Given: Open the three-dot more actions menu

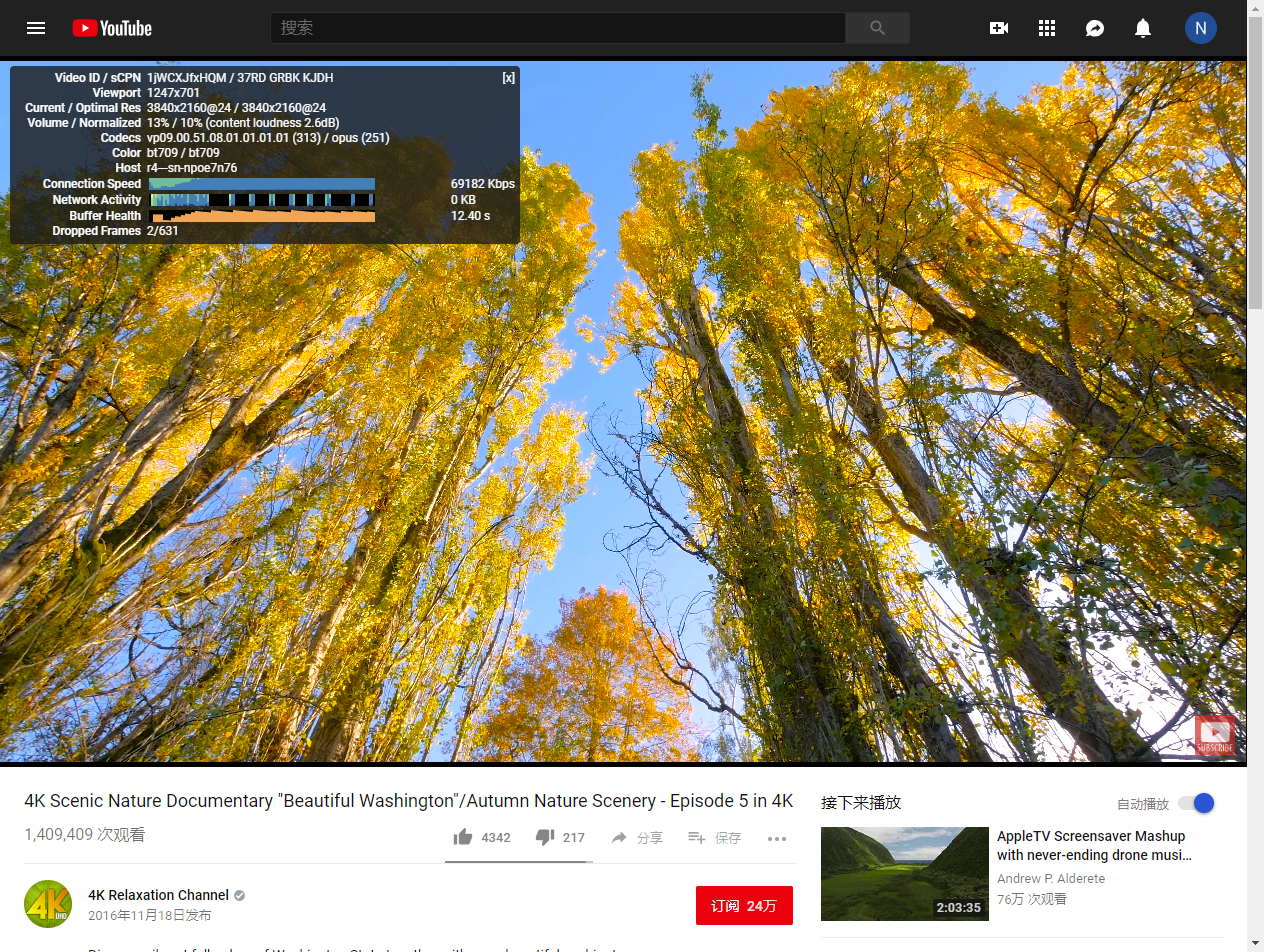Looking at the screenshot, I should pyautogui.click(x=777, y=838).
